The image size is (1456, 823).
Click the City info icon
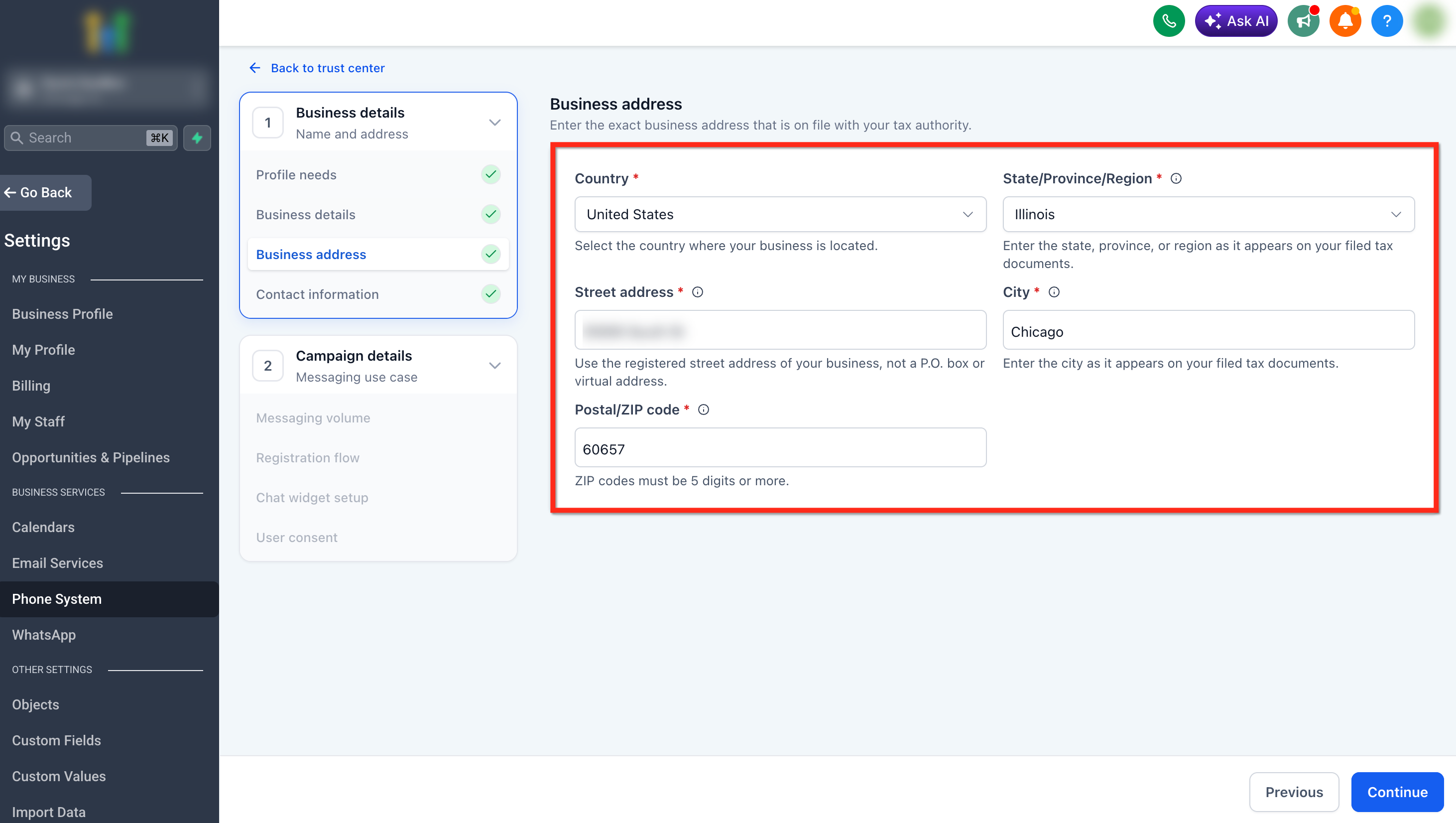click(1054, 292)
